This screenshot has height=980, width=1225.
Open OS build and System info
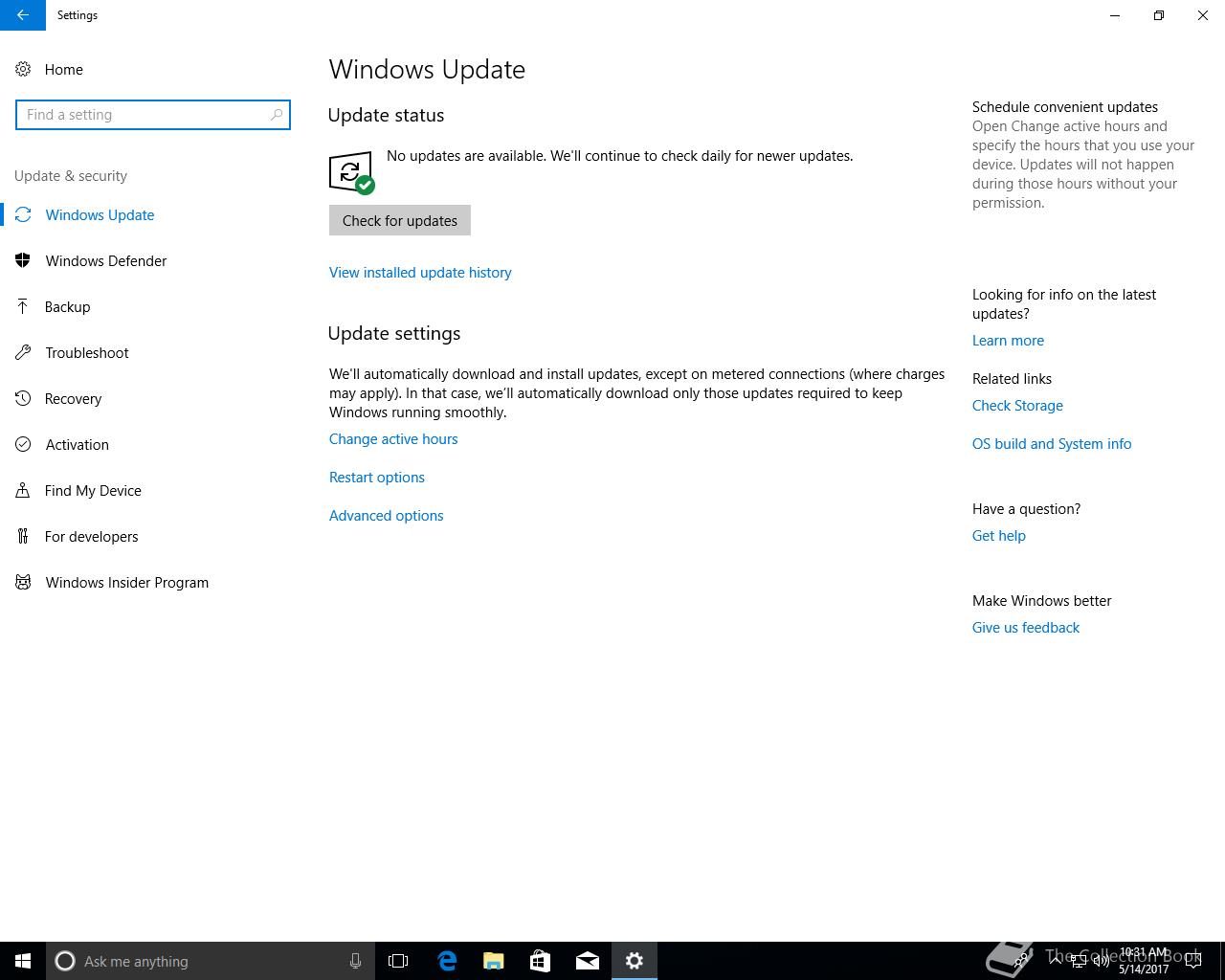click(1052, 444)
